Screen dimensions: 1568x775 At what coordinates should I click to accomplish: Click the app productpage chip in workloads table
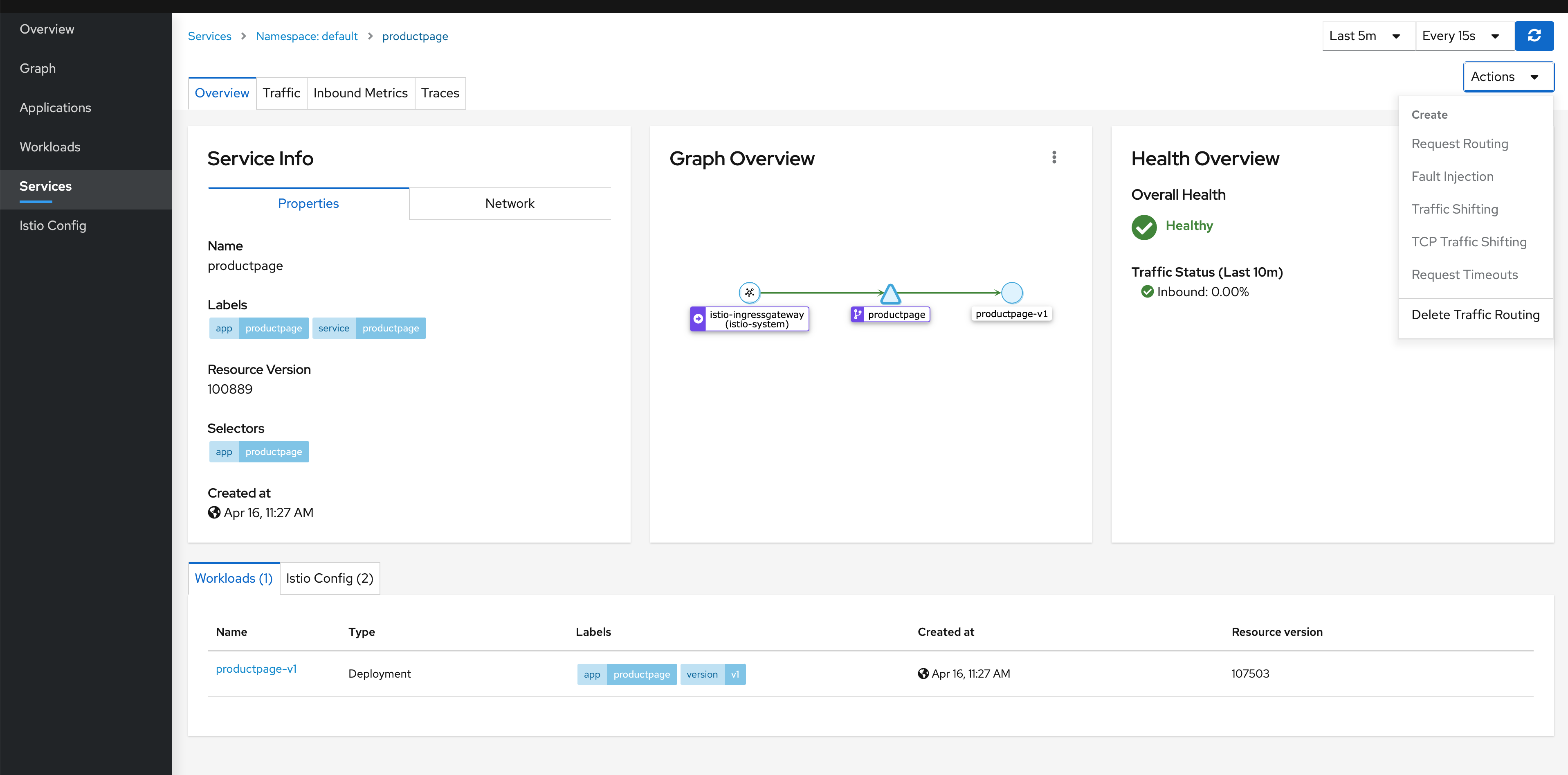coord(627,674)
